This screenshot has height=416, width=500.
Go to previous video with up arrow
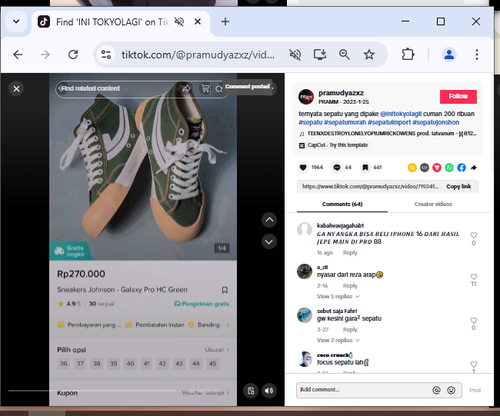269,220
